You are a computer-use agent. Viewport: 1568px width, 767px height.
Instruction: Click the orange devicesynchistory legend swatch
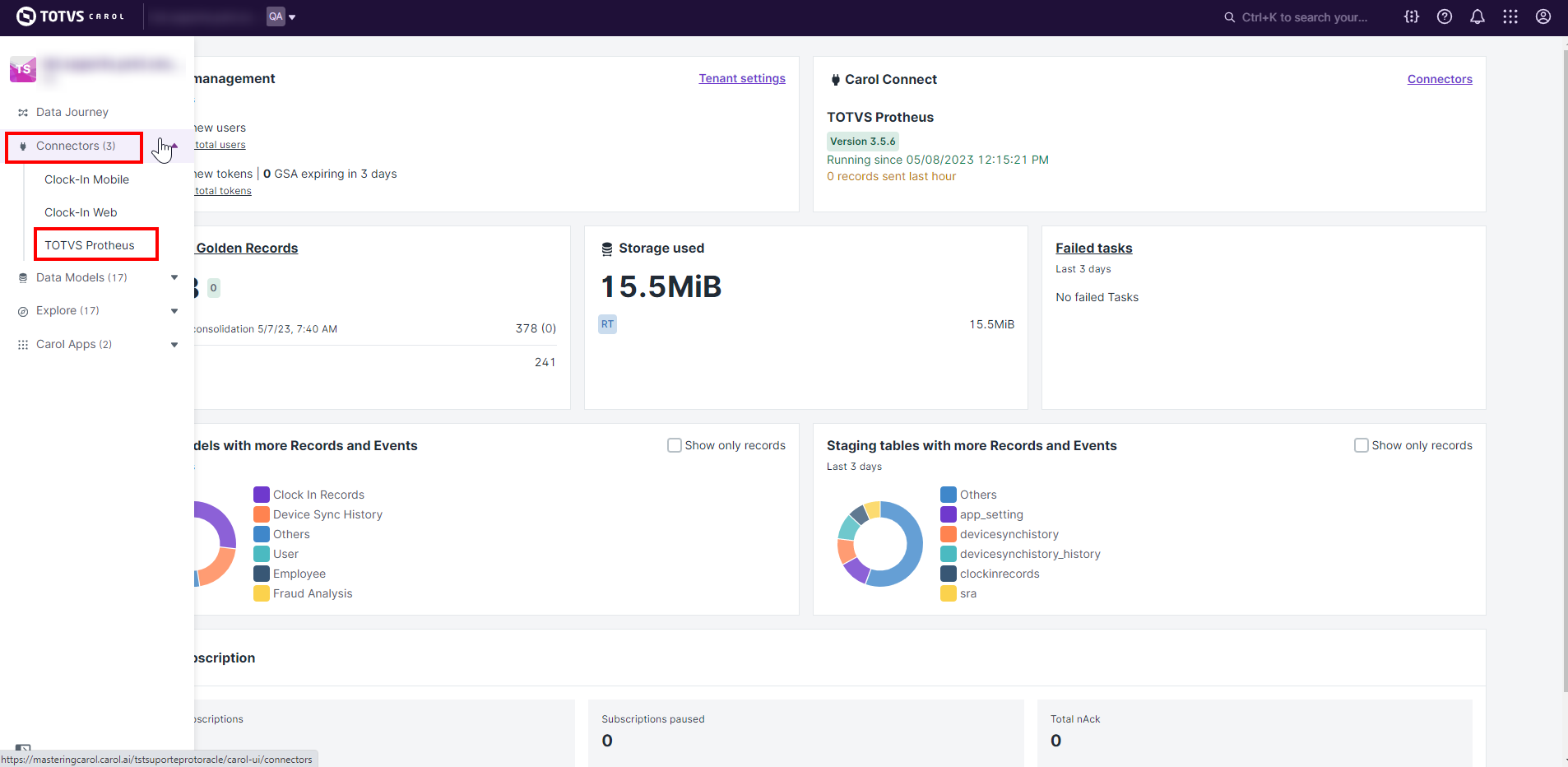click(949, 534)
